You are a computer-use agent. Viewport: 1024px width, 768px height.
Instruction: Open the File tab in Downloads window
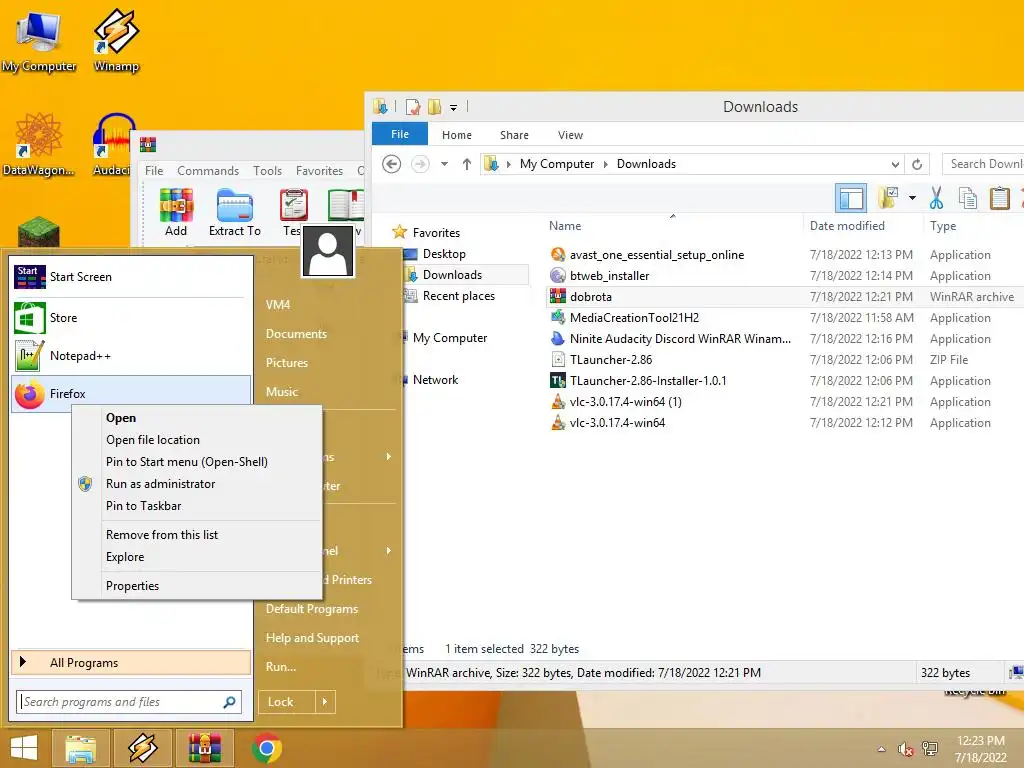point(400,134)
